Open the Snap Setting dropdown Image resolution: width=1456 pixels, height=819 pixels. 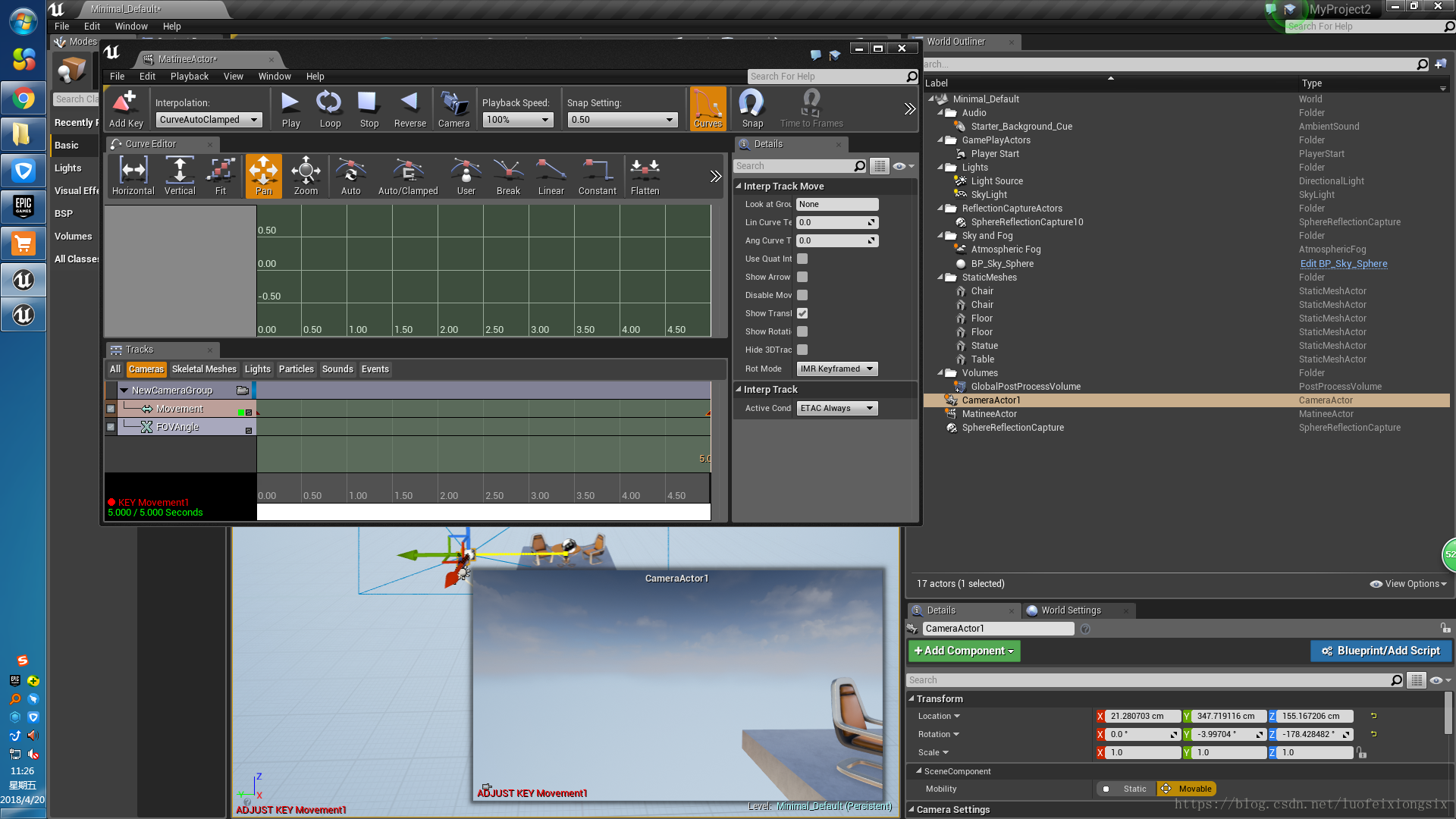tap(623, 120)
